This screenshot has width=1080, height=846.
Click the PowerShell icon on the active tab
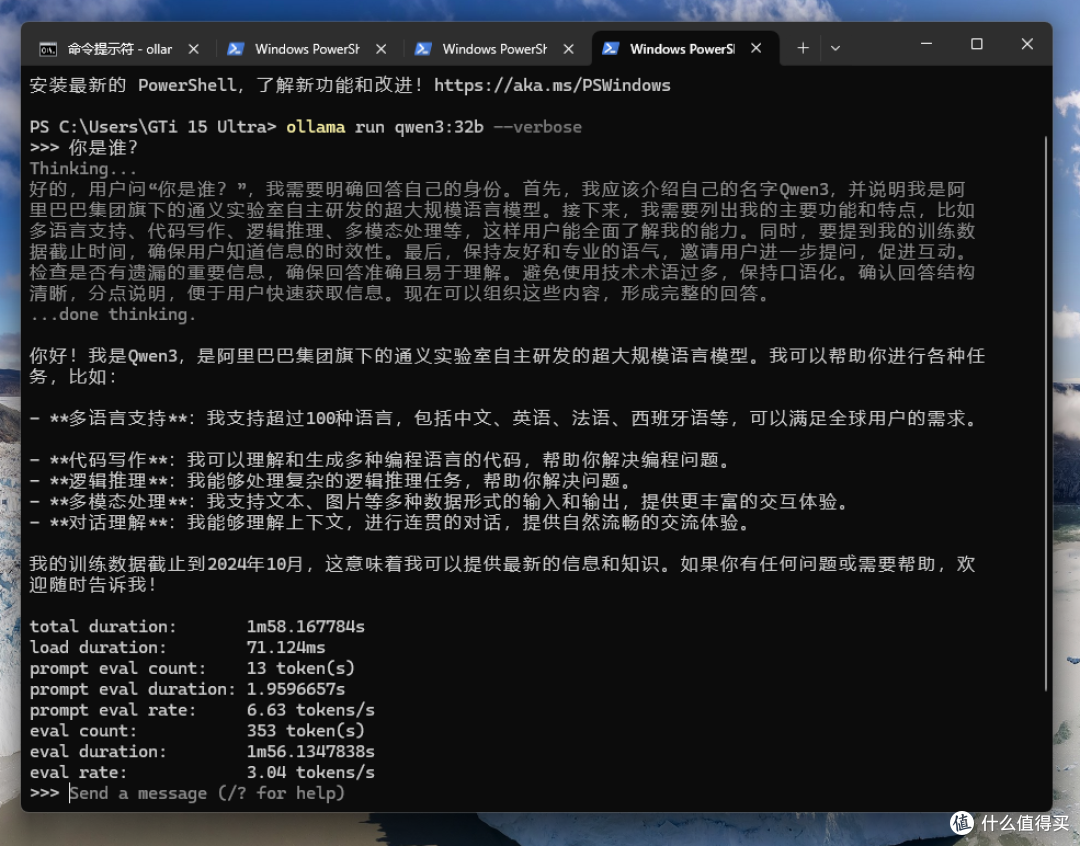click(610, 48)
